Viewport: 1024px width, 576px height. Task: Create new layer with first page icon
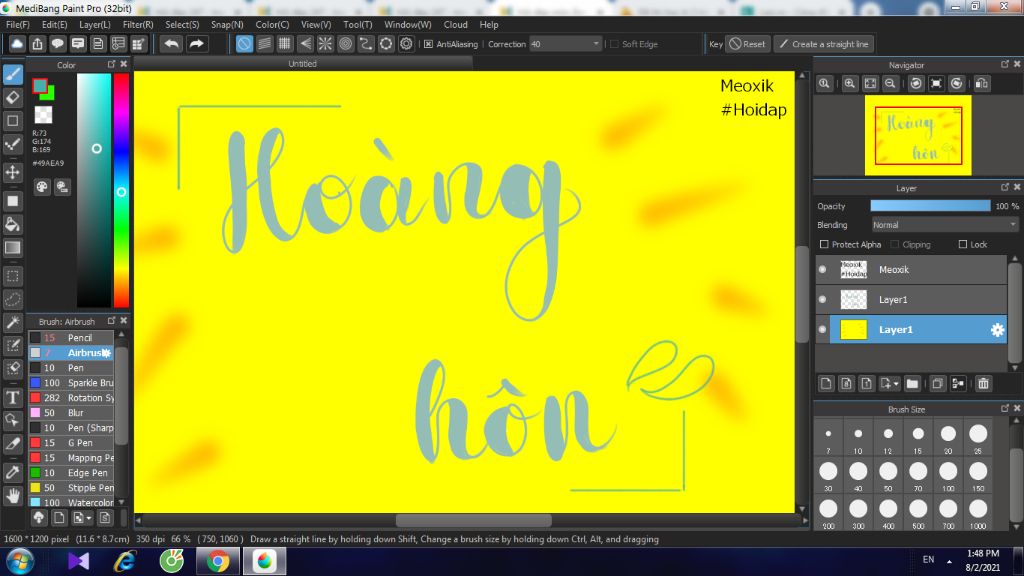coord(826,383)
